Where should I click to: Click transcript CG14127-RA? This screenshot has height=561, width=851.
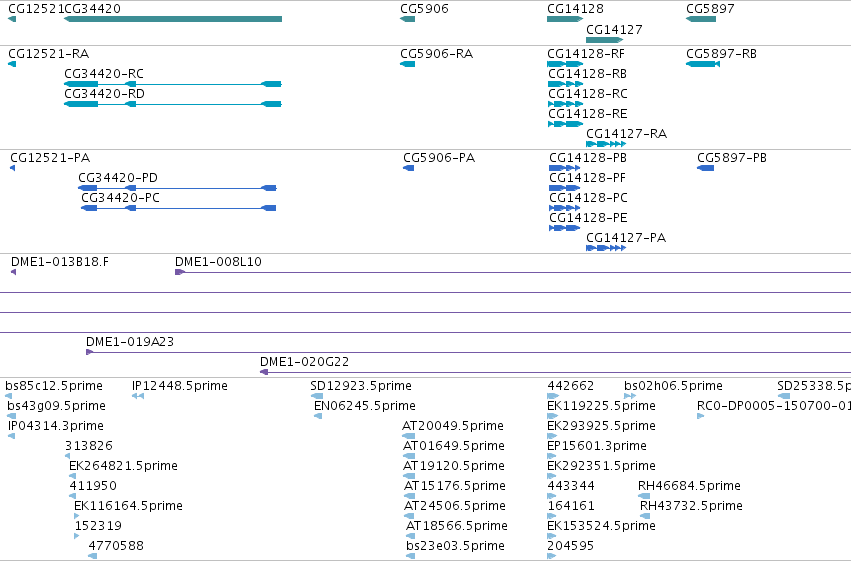(x=606, y=144)
